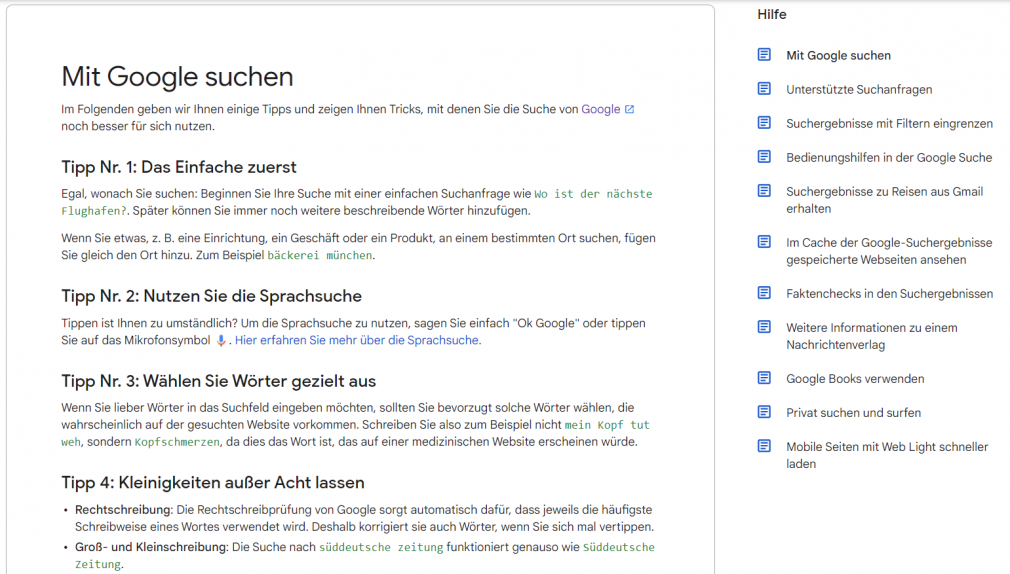Click the 'Hilfe' sidebar heading
The image size is (1010, 574).
tap(772, 14)
